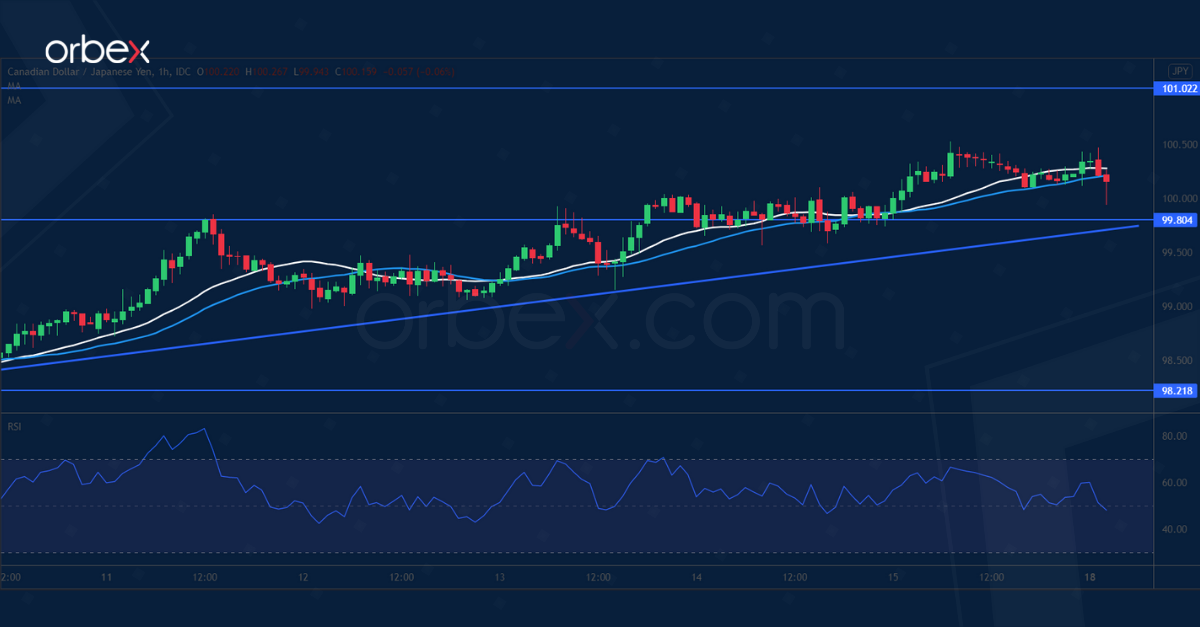Screen dimensions: 1200x627
Task: Click the IDC exchange label in the legend
Action: 183,72
